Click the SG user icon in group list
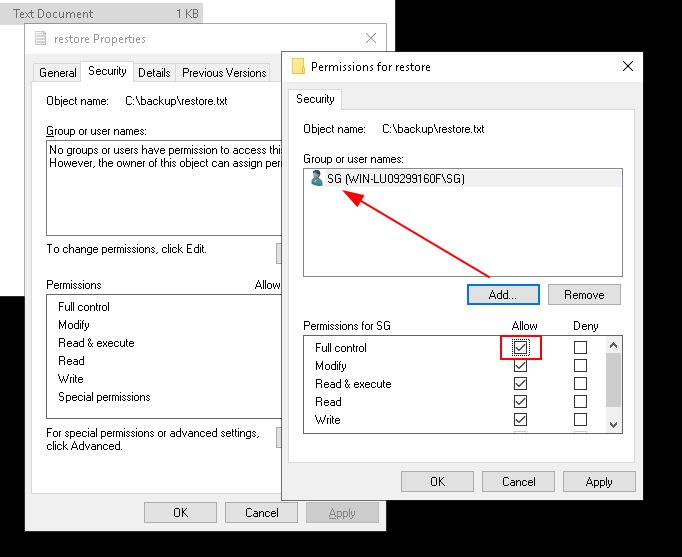This screenshot has width=682, height=557. 317,179
